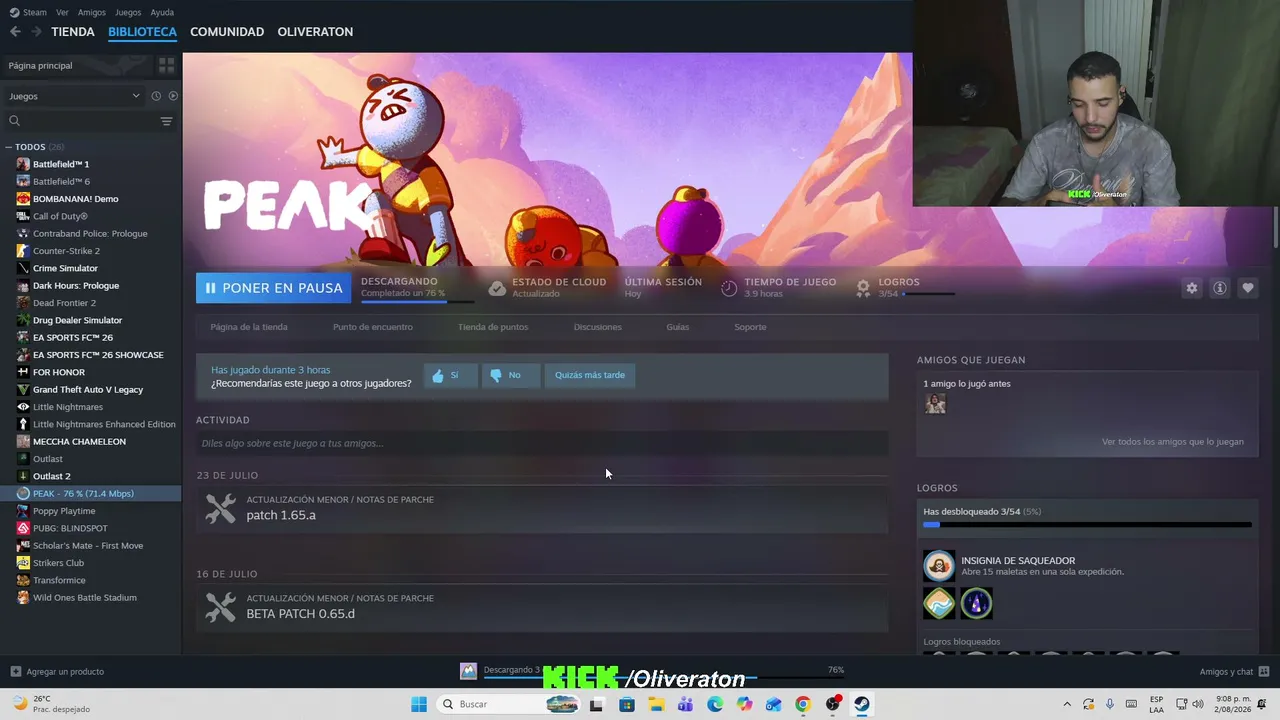
Task: Click the unlocked achievements 3/54 progress bar
Action: [1087, 524]
